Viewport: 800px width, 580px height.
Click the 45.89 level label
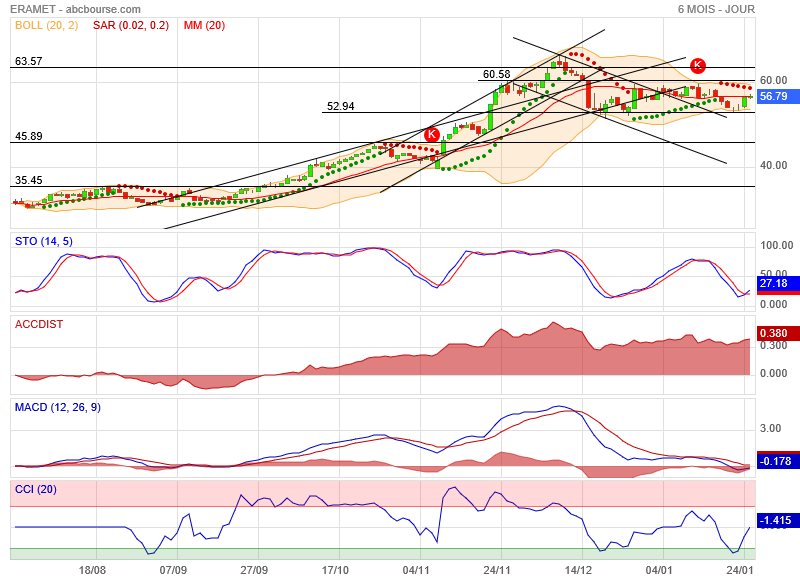[29, 136]
